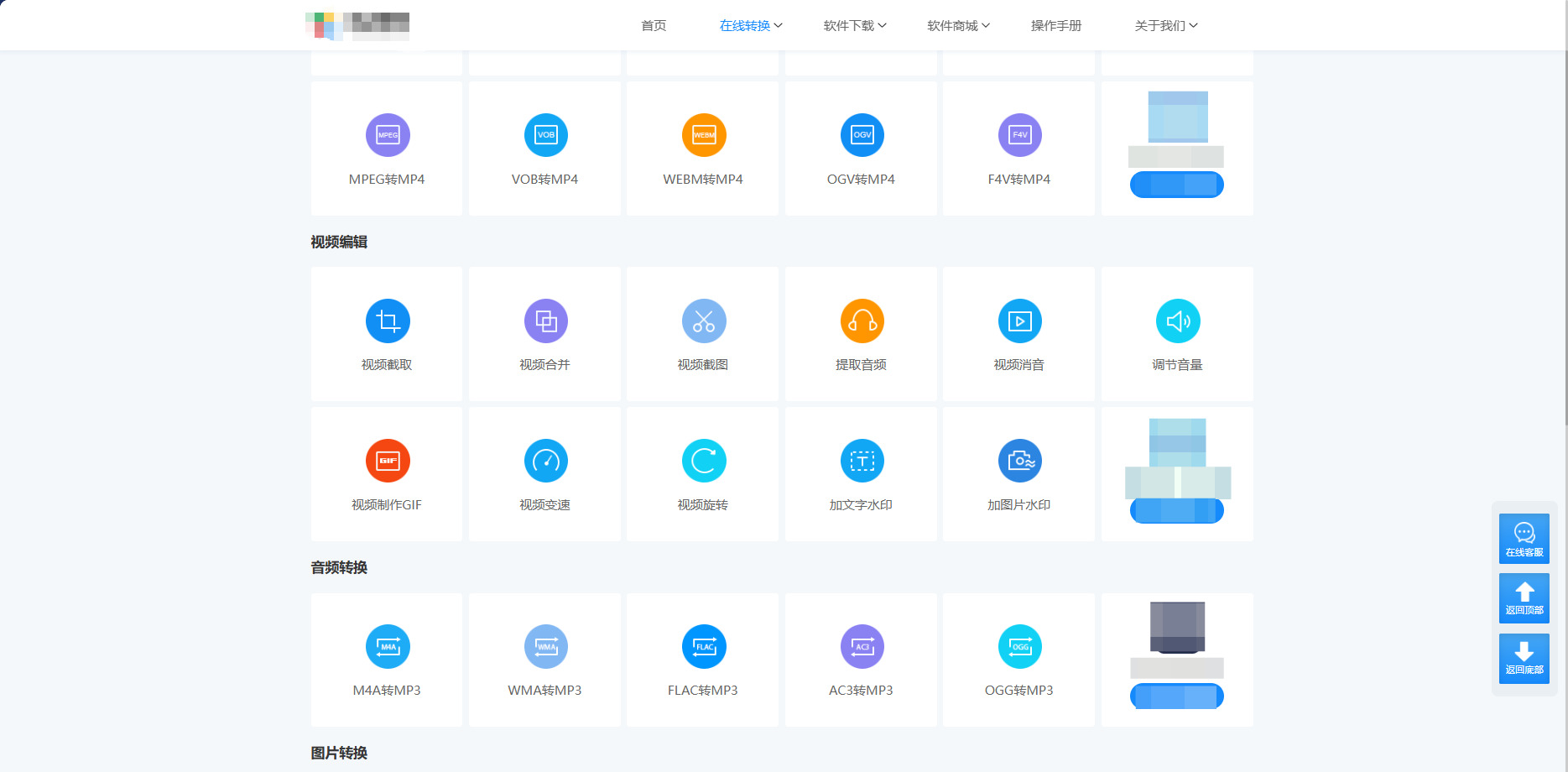Open 在线客服 chat button

coord(1524,539)
